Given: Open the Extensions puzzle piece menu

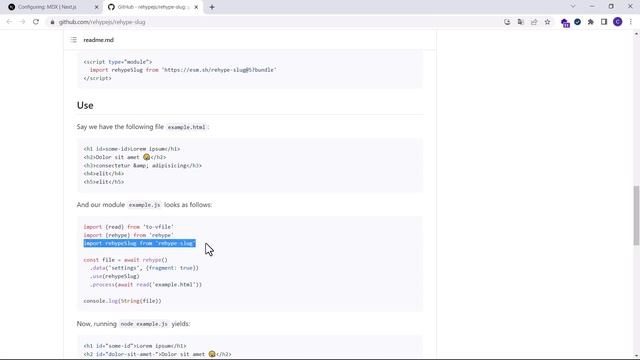Looking at the screenshot, I should 591,22.
